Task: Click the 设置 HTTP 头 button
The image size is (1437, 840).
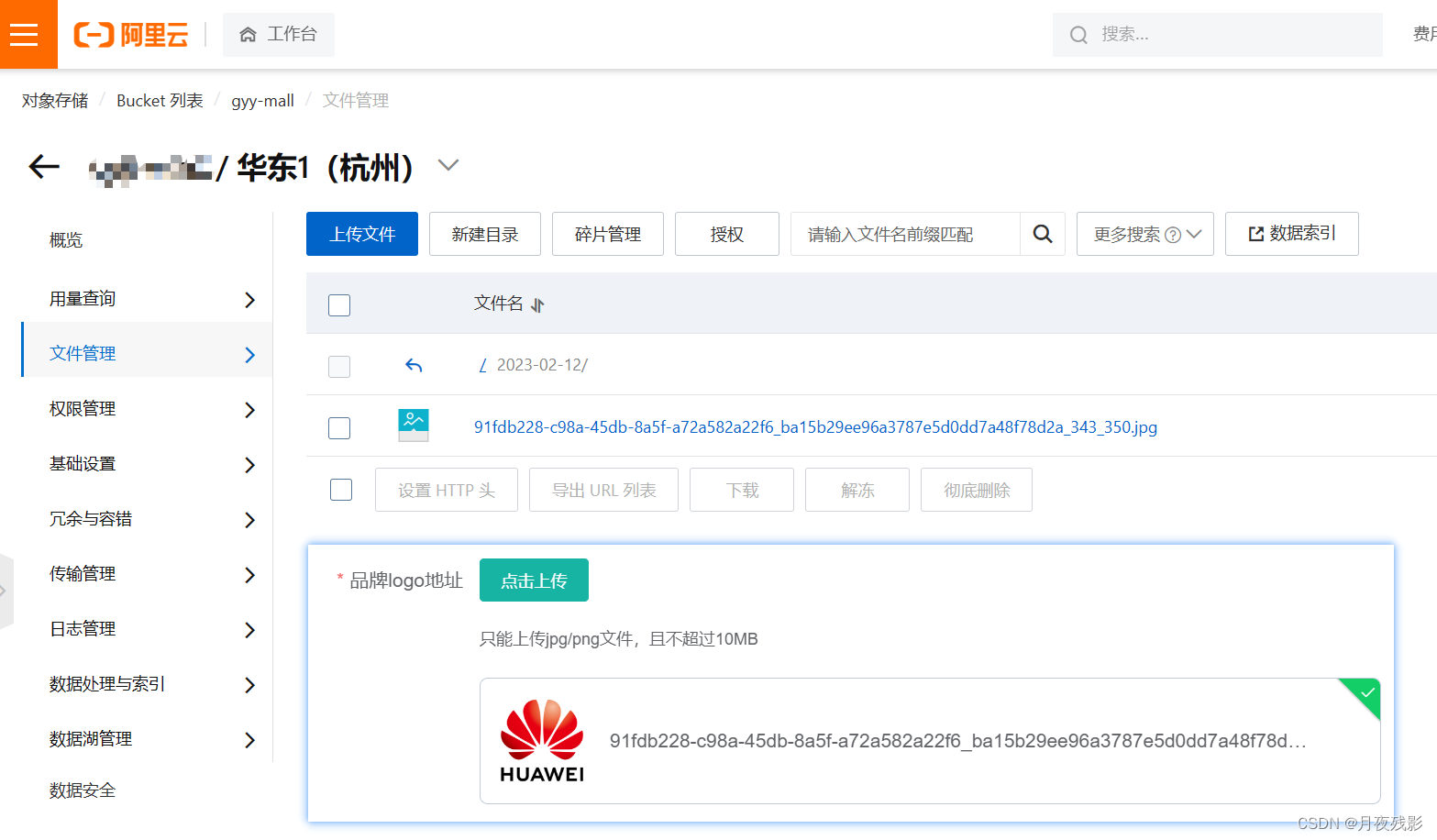Action: [x=447, y=490]
